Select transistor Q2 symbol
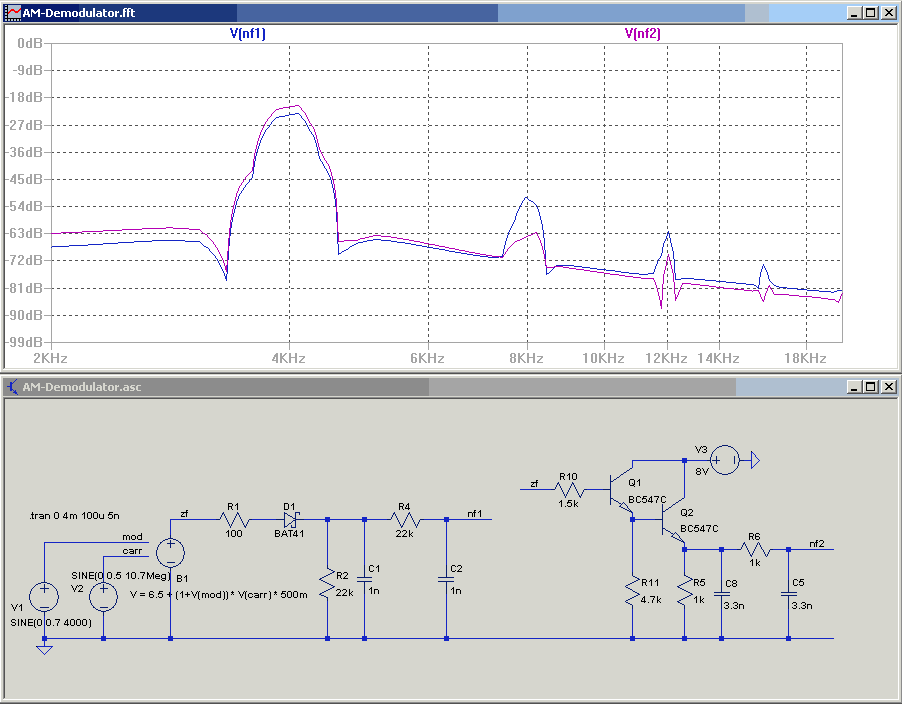Screen dimensions: 902x704 (672, 520)
